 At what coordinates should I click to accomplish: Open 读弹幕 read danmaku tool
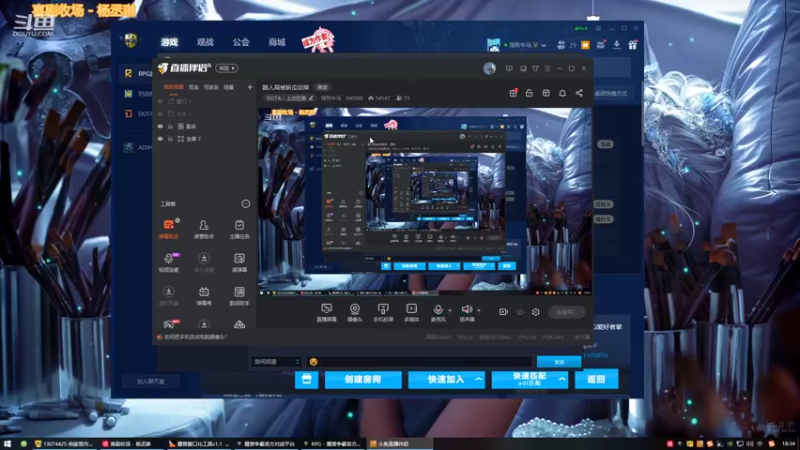239,262
